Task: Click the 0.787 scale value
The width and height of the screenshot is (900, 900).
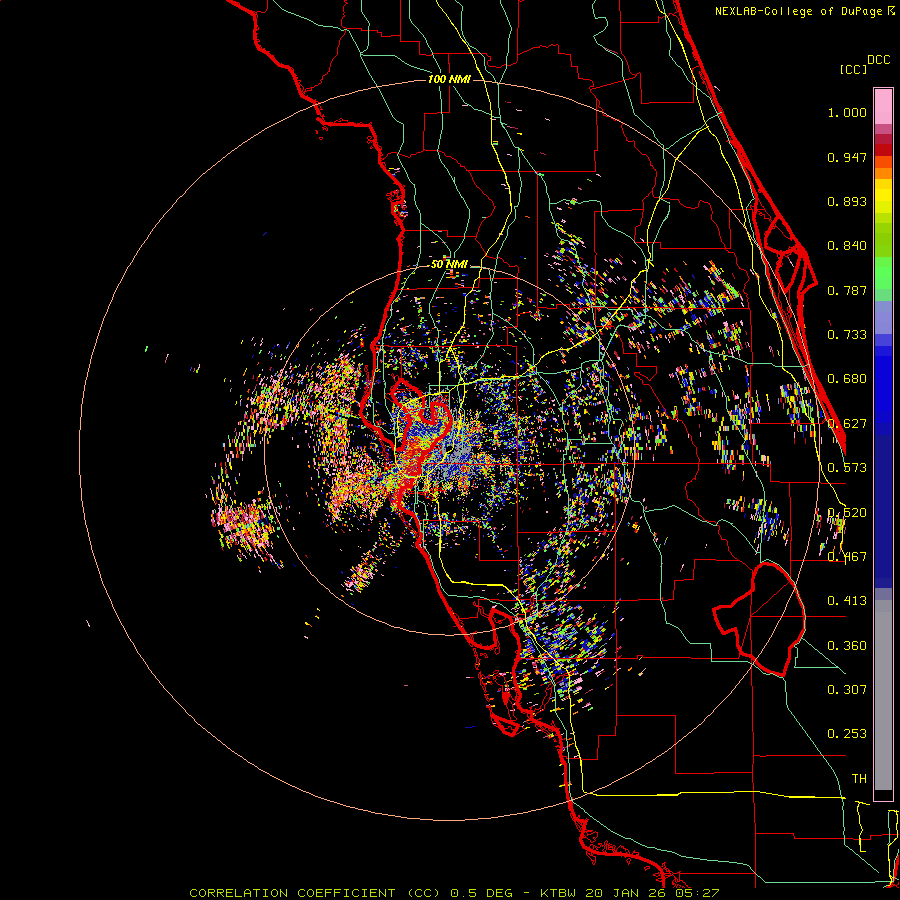Action: tap(847, 290)
